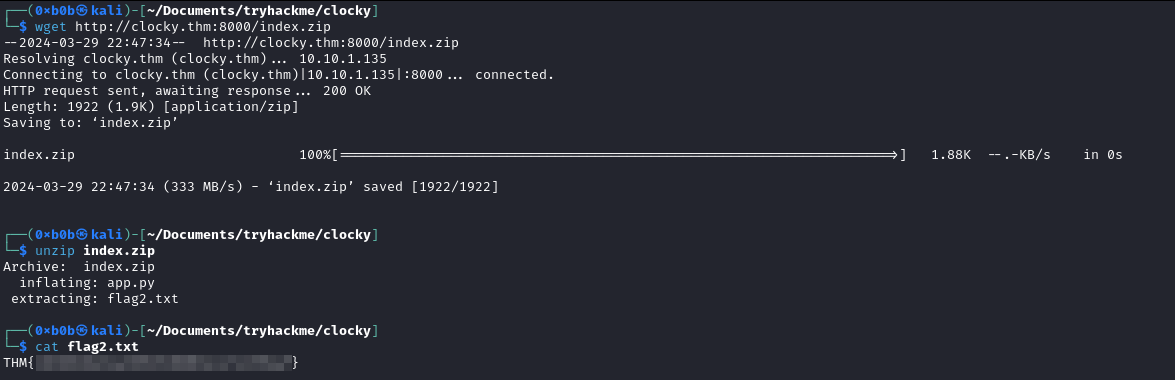Click the cat command word
Viewport: 1175px width, 380px height.
48,347
